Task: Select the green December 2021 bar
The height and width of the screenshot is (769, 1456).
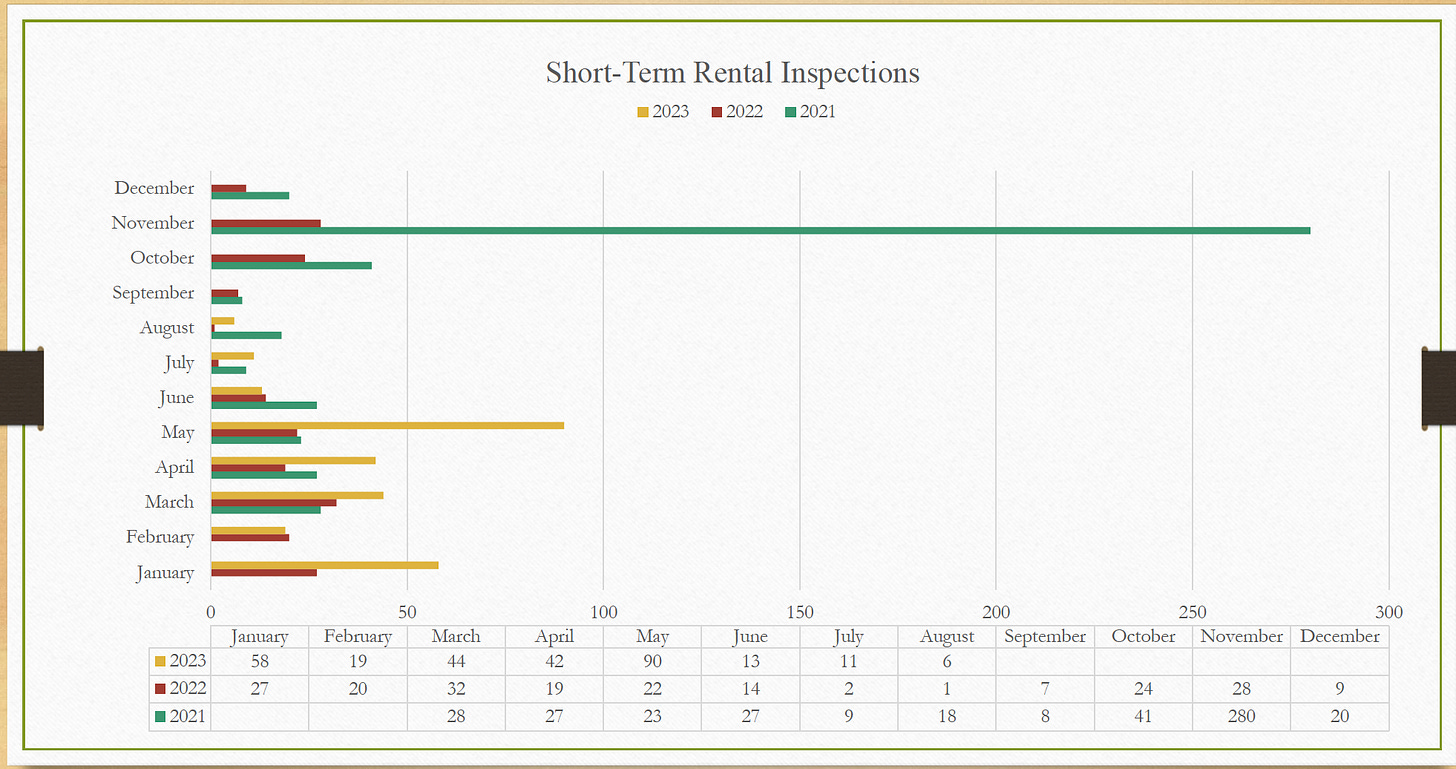Action: pyautogui.click(x=250, y=196)
